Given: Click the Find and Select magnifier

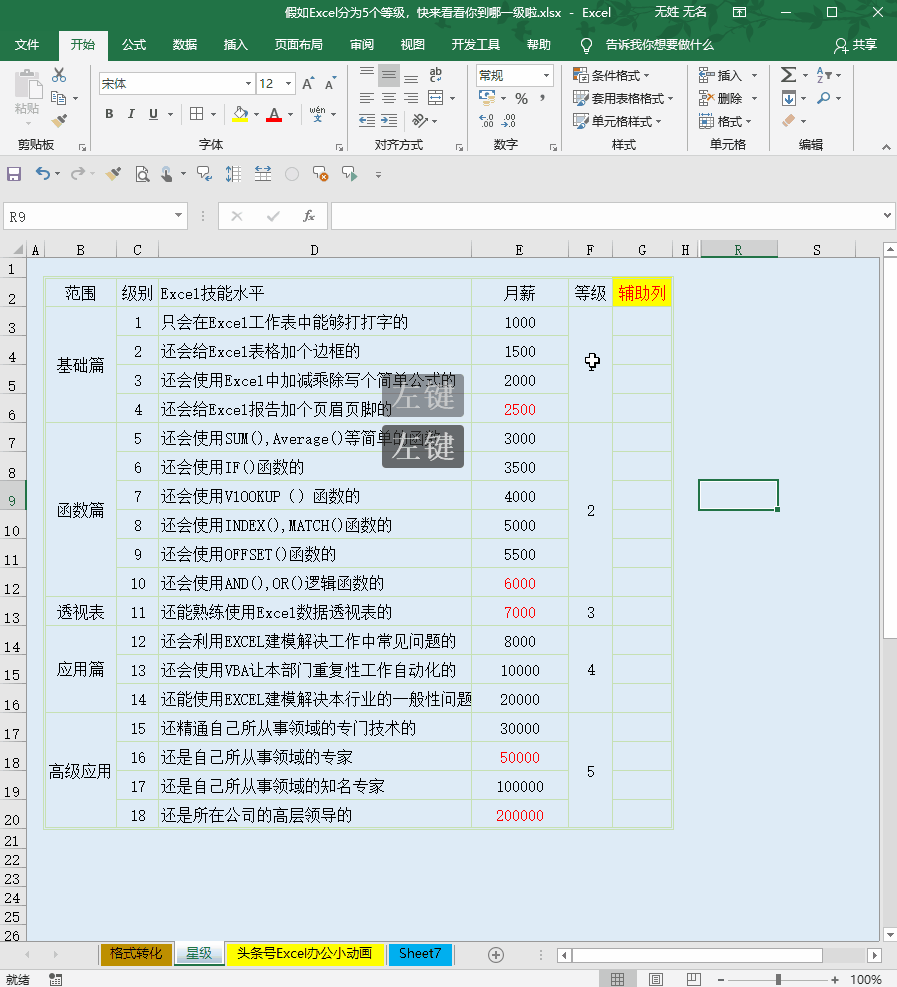Looking at the screenshot, I should (x=823, y=98).
